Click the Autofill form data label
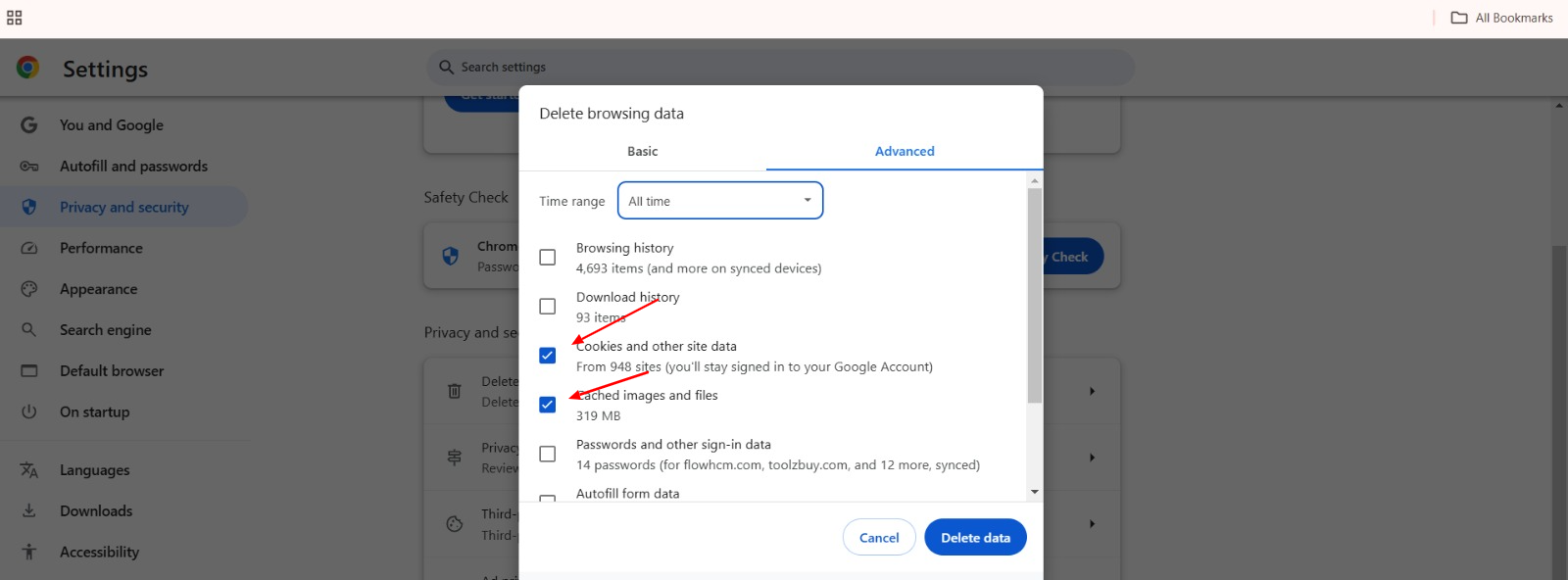1568x580 pixels. click(627, 494)
